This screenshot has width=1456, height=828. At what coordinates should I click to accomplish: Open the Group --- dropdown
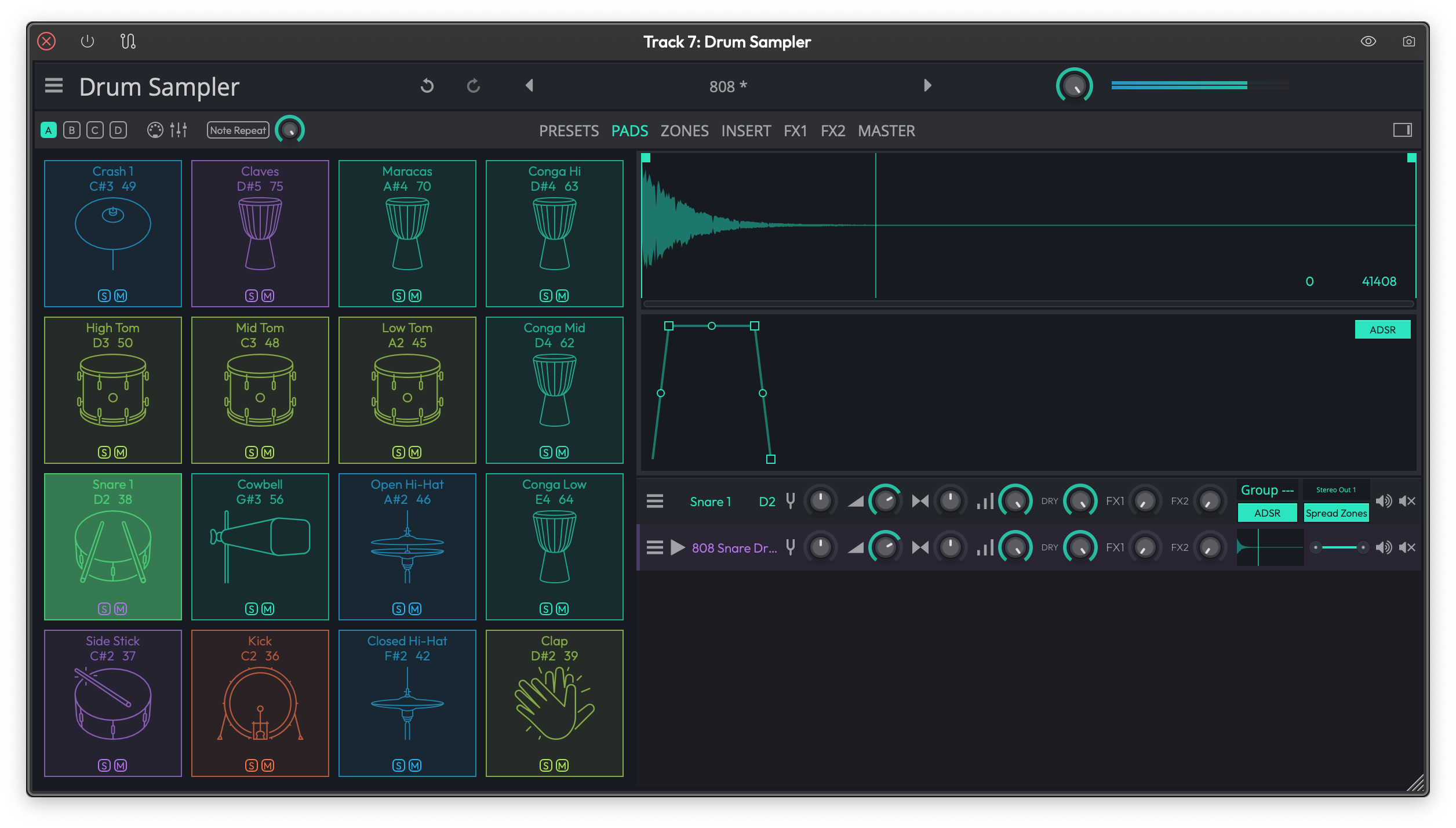1268,490
